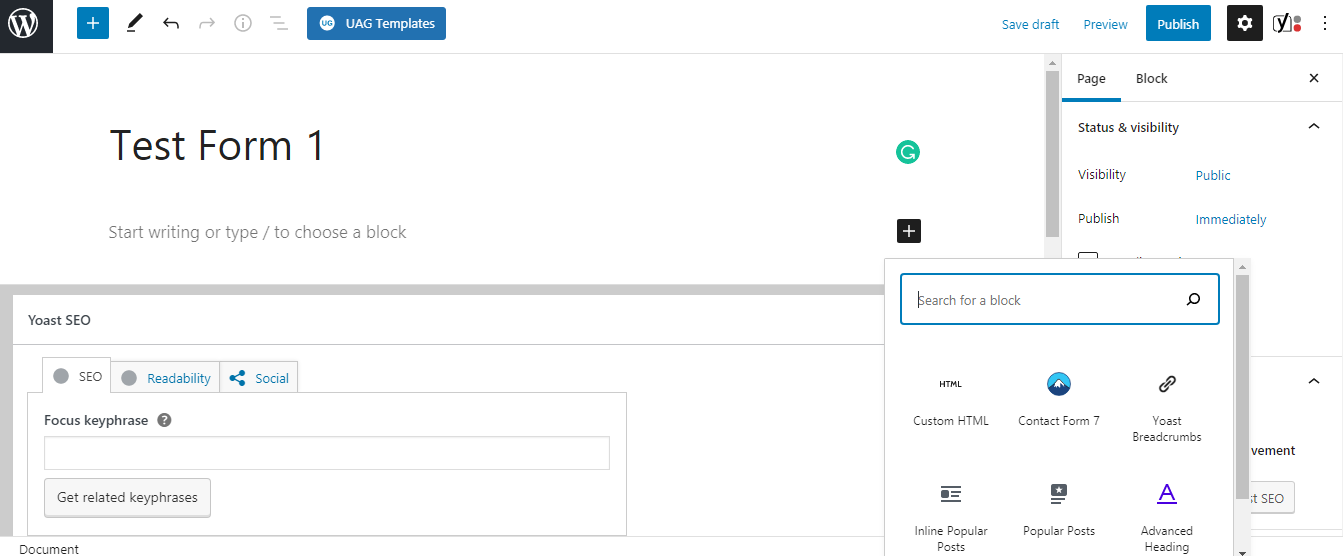Click the search magnifier icon
Image resolution: width=1343 pixels, height=556 pixels.
coord(1193,299)
